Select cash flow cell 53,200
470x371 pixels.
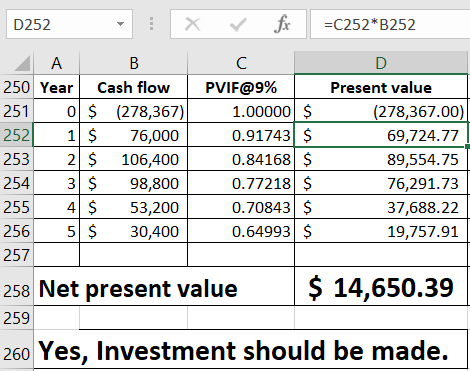click(134, 207)
